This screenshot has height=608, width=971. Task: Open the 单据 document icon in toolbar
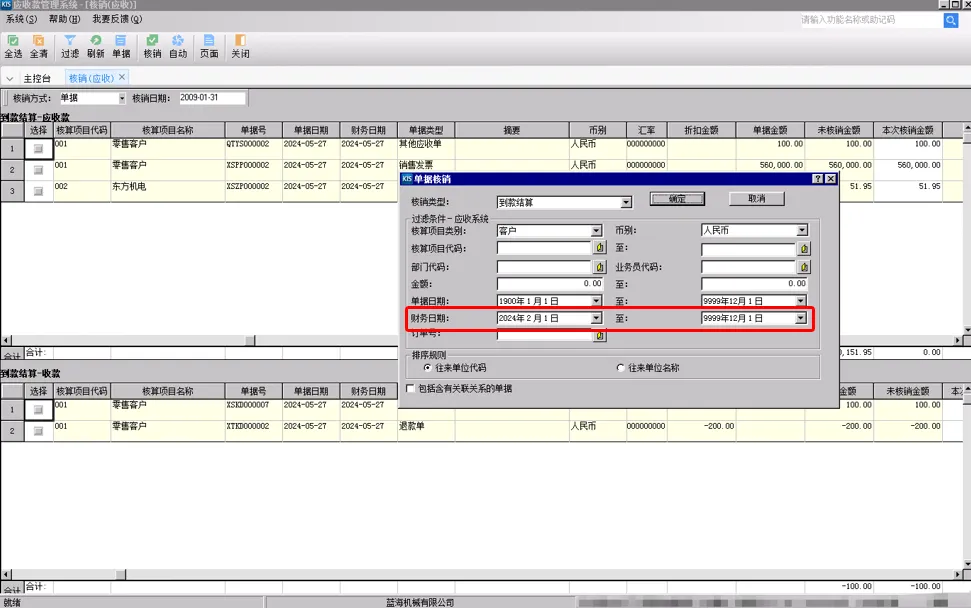tap(121, 46)
